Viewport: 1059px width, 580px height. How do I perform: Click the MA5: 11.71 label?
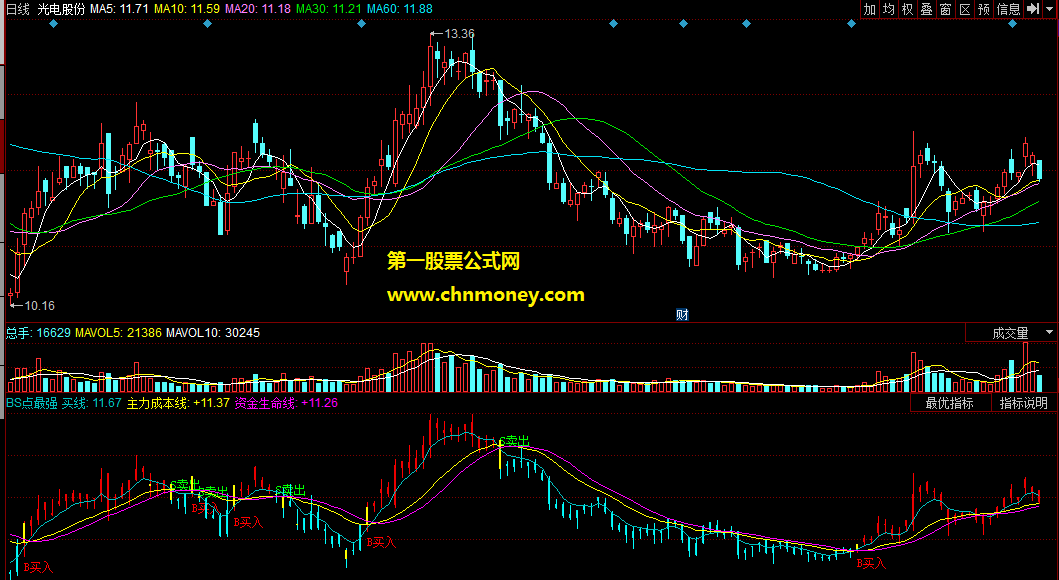pyautogui.click(x=119, y=9)
